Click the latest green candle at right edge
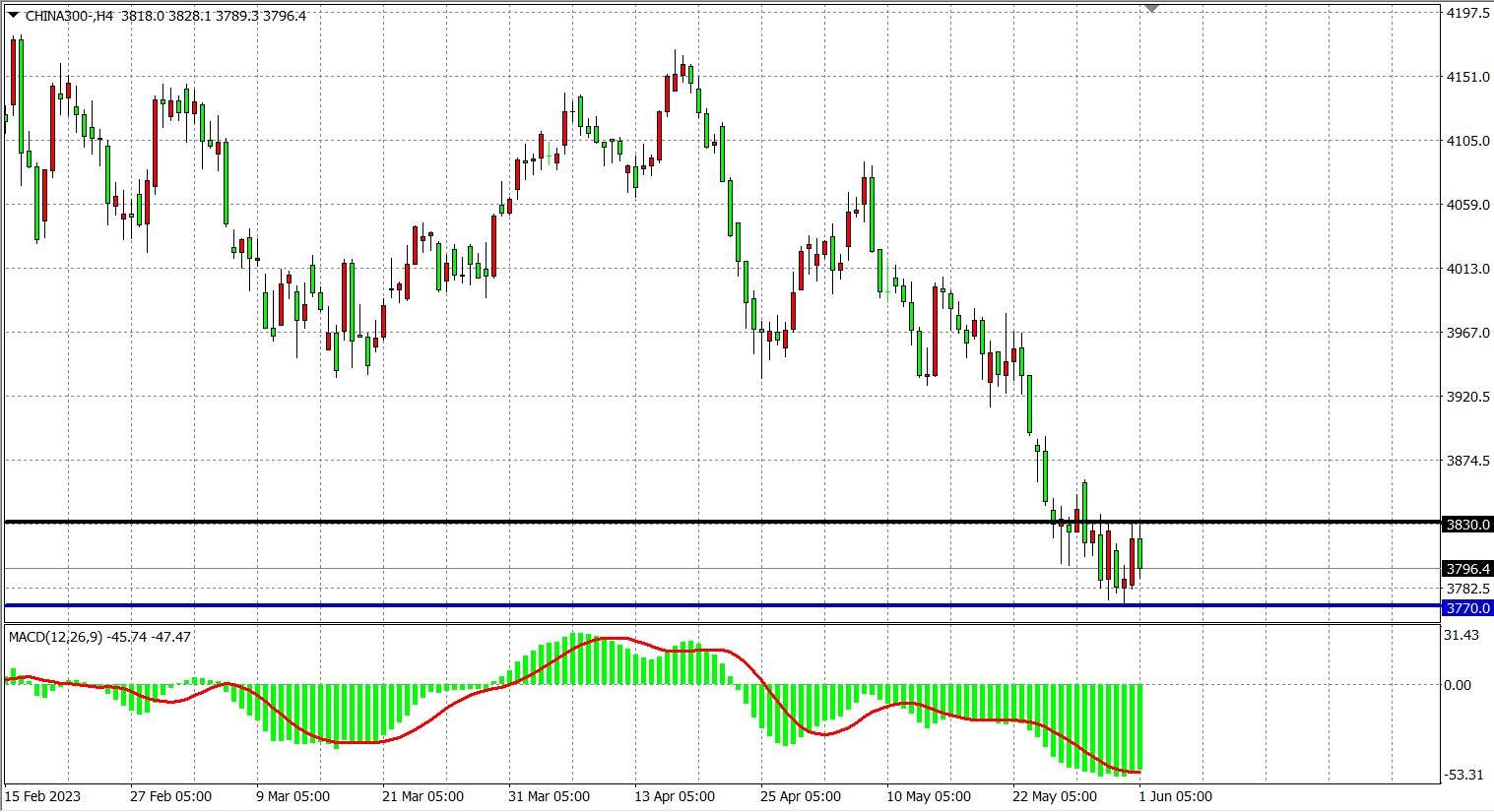Viewport: 1494px width, 812px height. 1139,554
